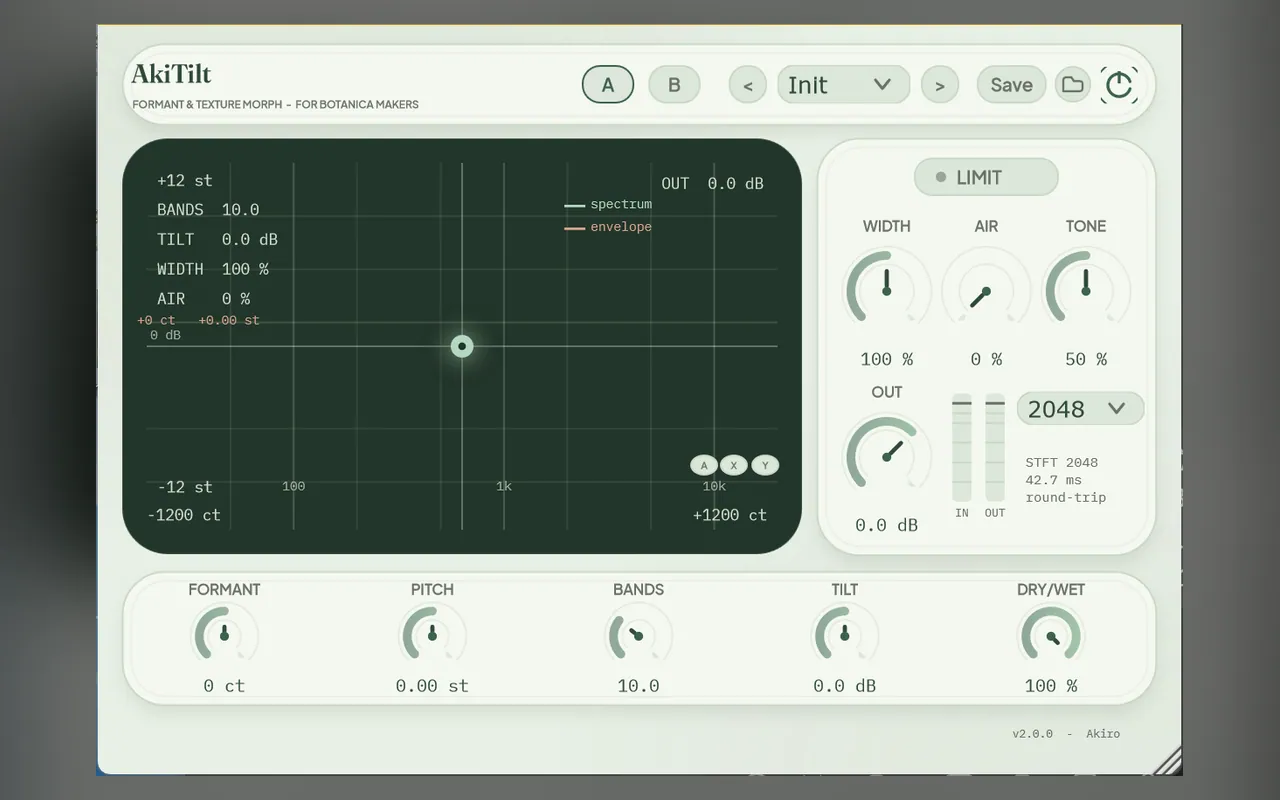Click the AIR knob
This screenshot has height=800, width=1280.
tap(986, 290)
